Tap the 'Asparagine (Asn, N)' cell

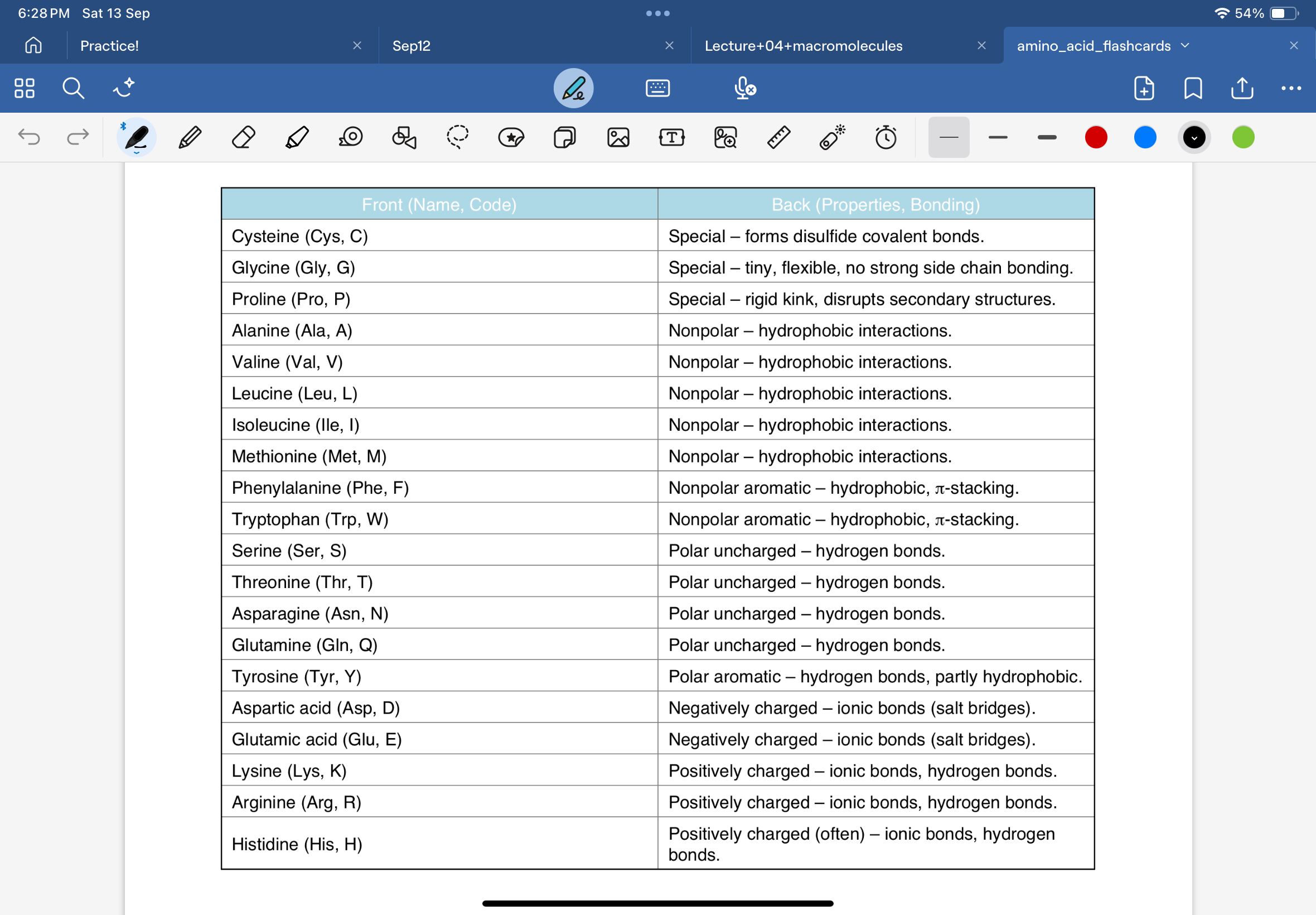pos(439,613)
